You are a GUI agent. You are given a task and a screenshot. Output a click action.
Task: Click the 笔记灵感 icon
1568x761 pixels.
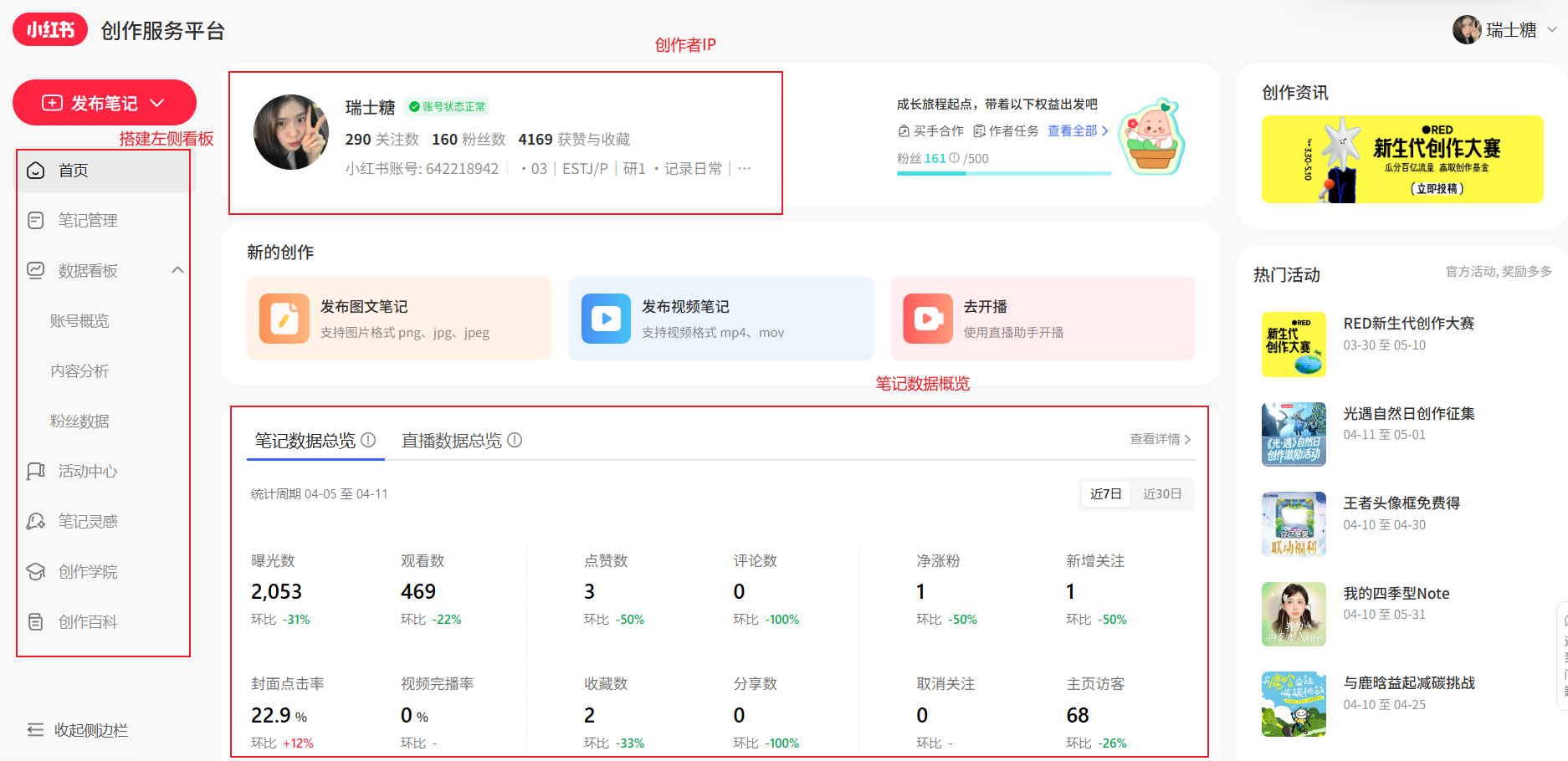tap(36, 522)
